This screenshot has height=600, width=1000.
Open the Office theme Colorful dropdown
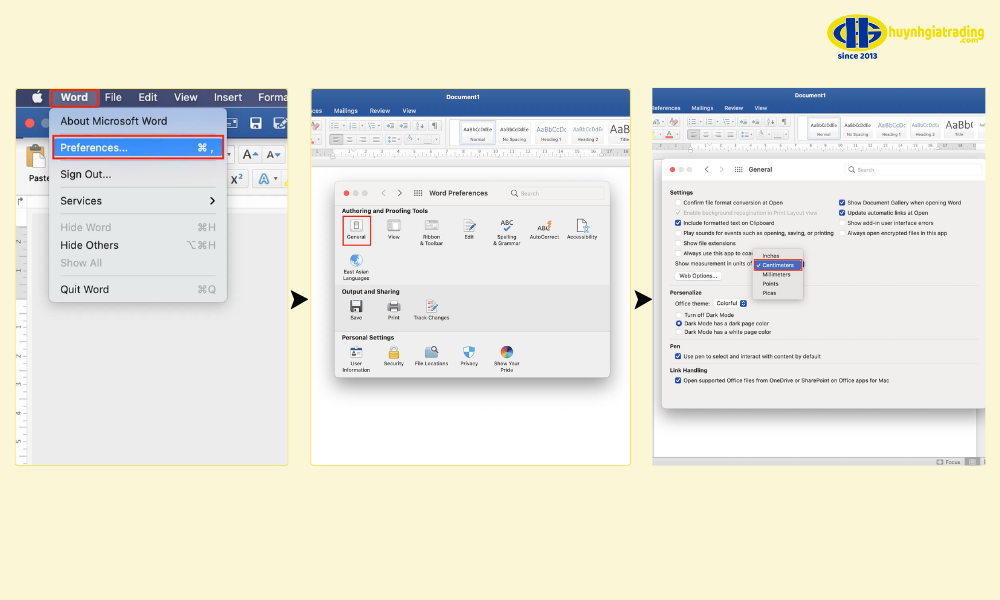tap(743, 303)
